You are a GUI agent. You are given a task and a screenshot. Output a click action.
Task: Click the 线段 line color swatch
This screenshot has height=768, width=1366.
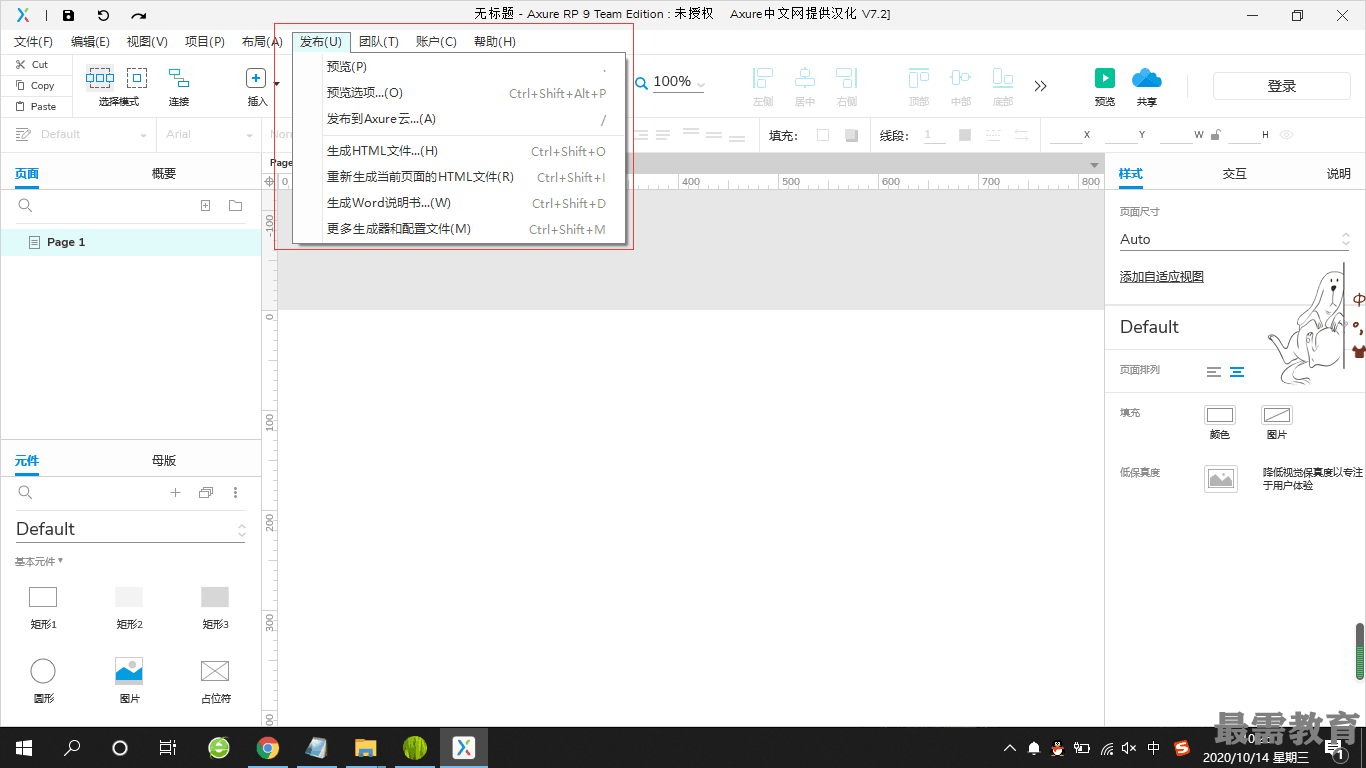tap(965, 135)
